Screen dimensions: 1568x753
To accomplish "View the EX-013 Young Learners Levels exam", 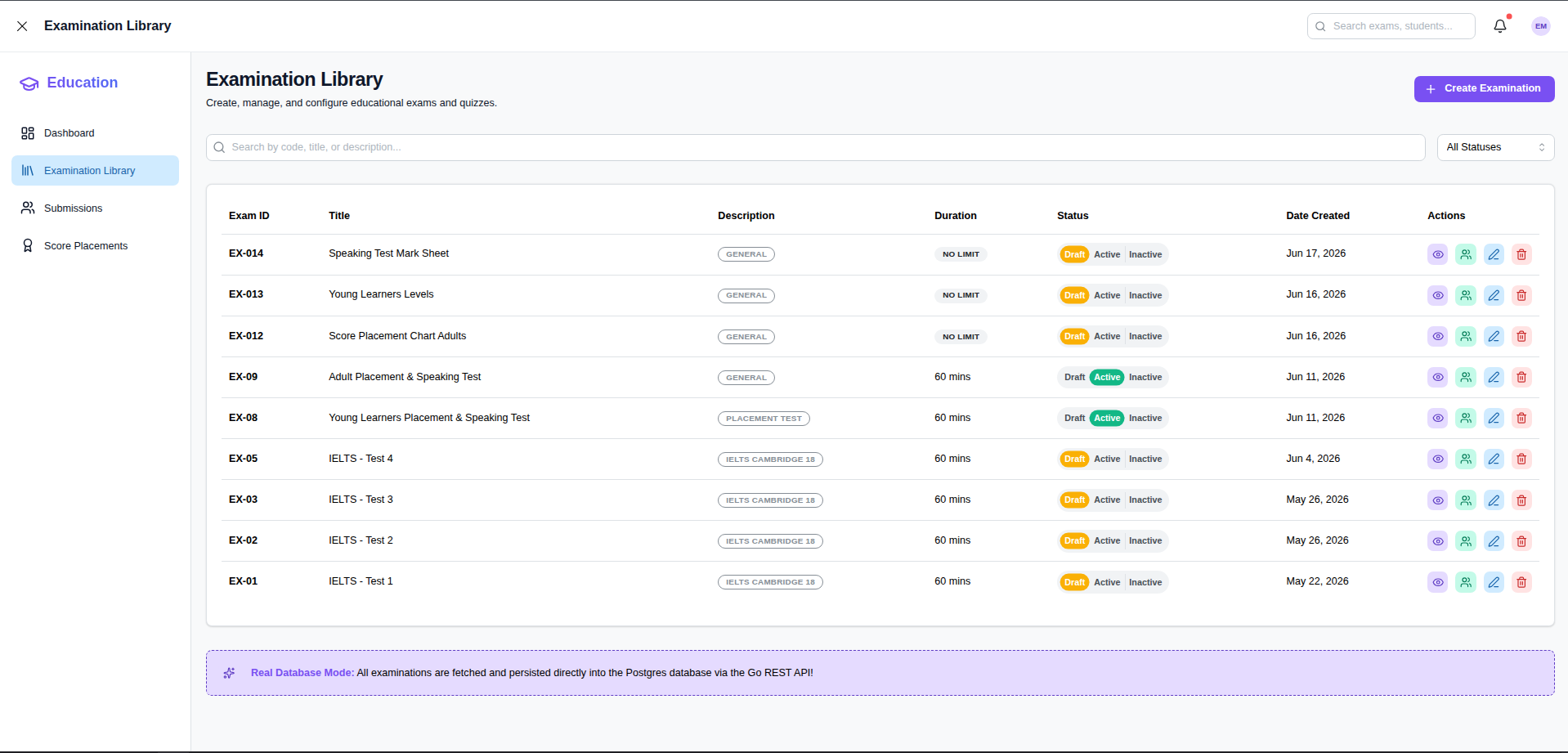I will pos(1437,295).
